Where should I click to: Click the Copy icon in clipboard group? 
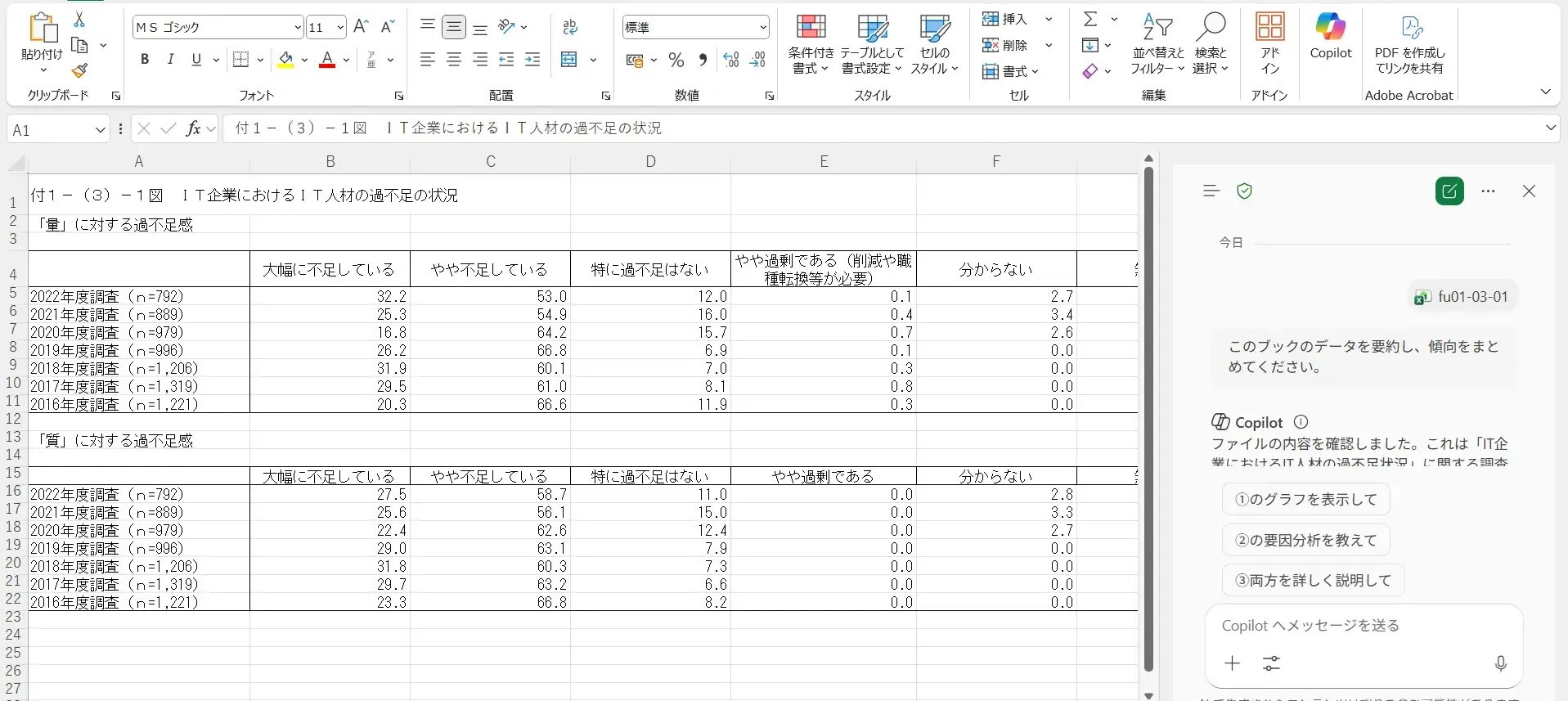tap(80, 45)
